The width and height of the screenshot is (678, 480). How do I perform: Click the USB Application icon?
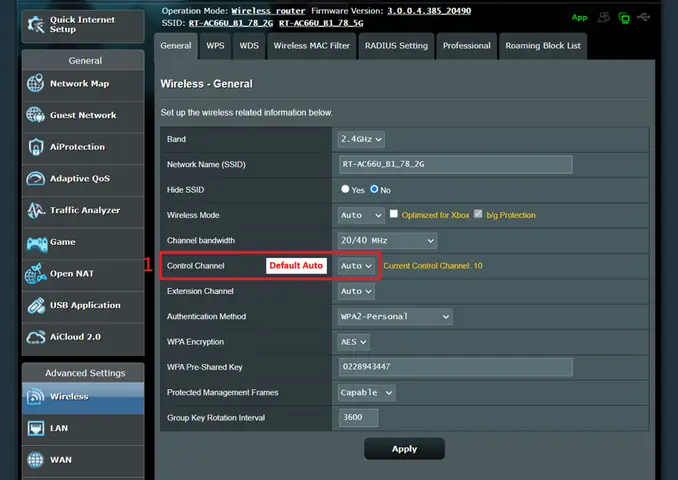pos(36,305)
